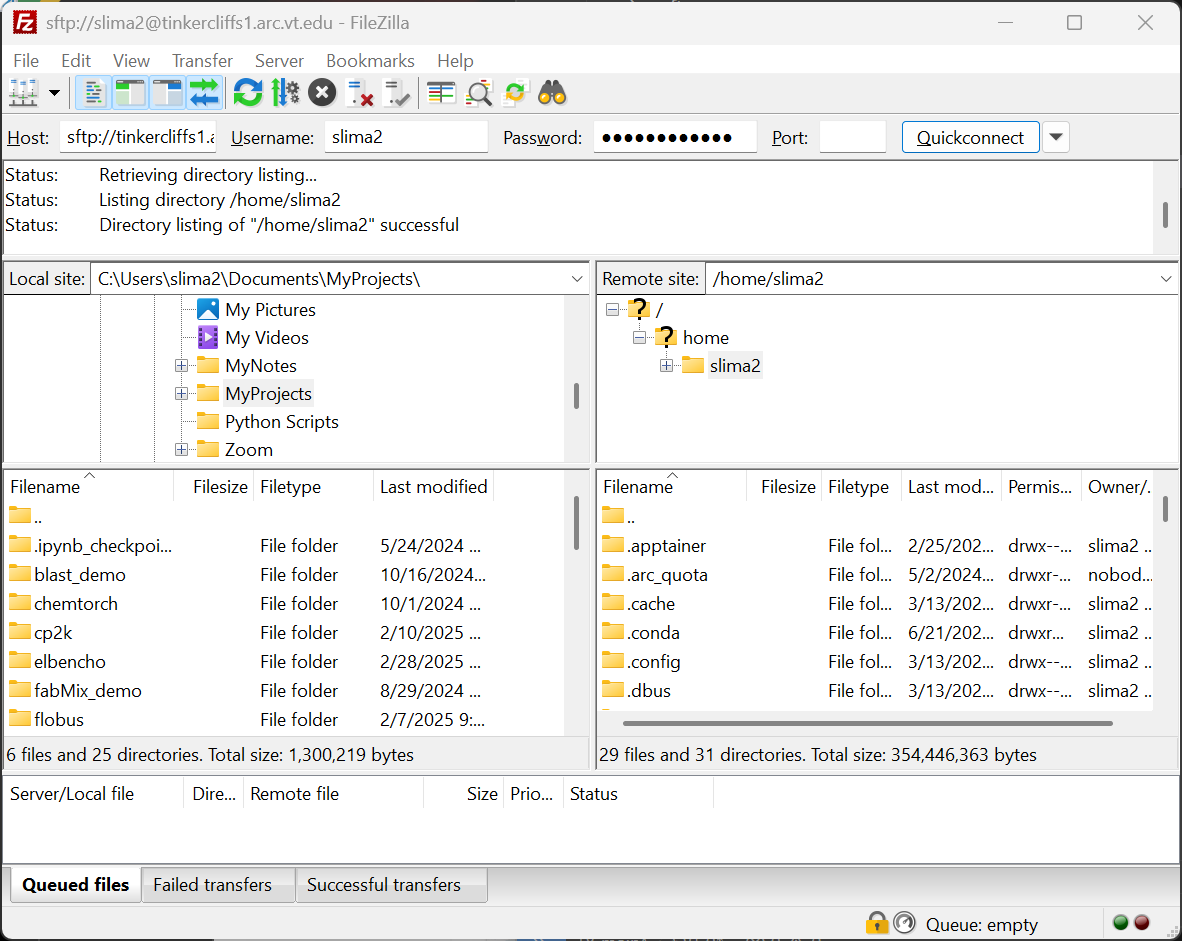Disconnect from the current server
Viewport: 1182px width, 941px height.
click(x=360, y=93)
